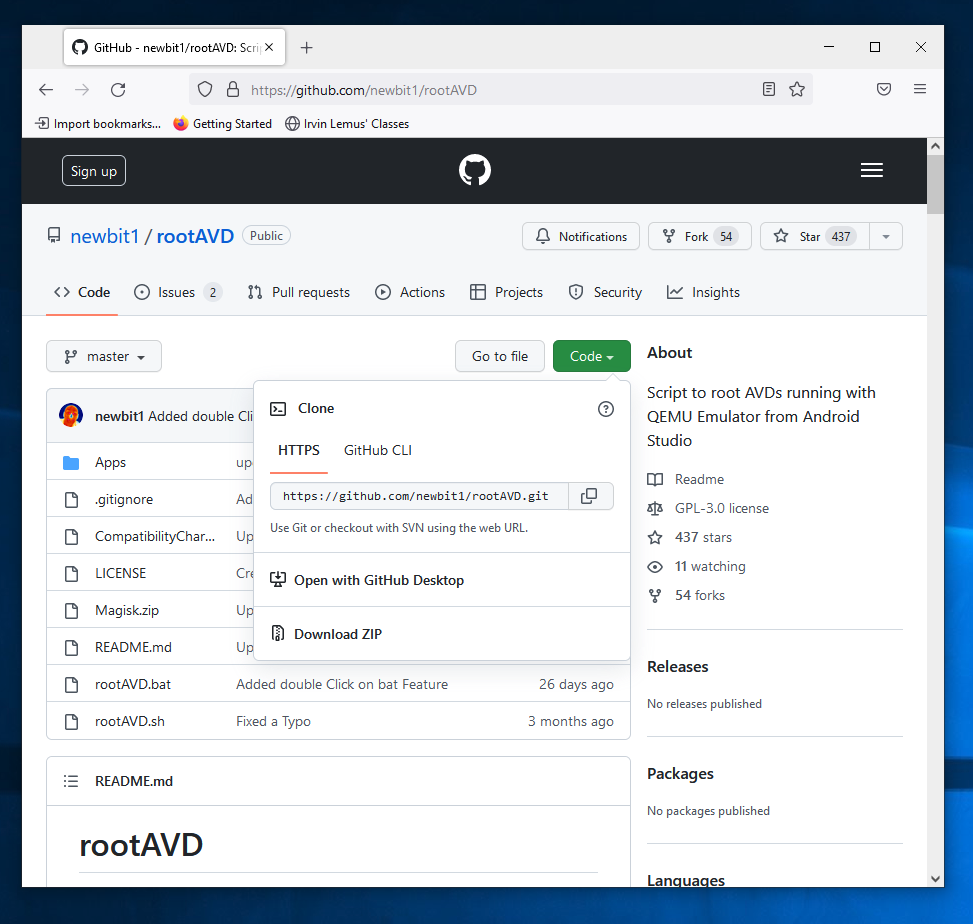Click 'Fixed a Typo' commit message
Viewport: 973px width, 924px height.
pyautogui.click(x=273, y=721)
